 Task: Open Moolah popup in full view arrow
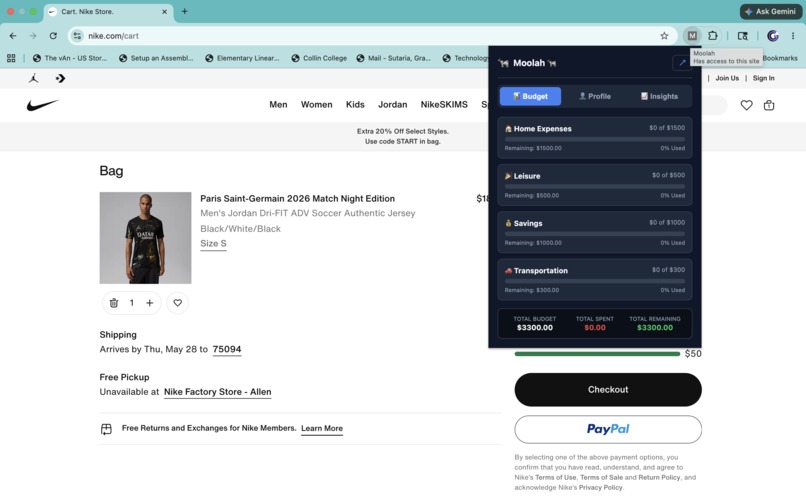click(682, 63)
